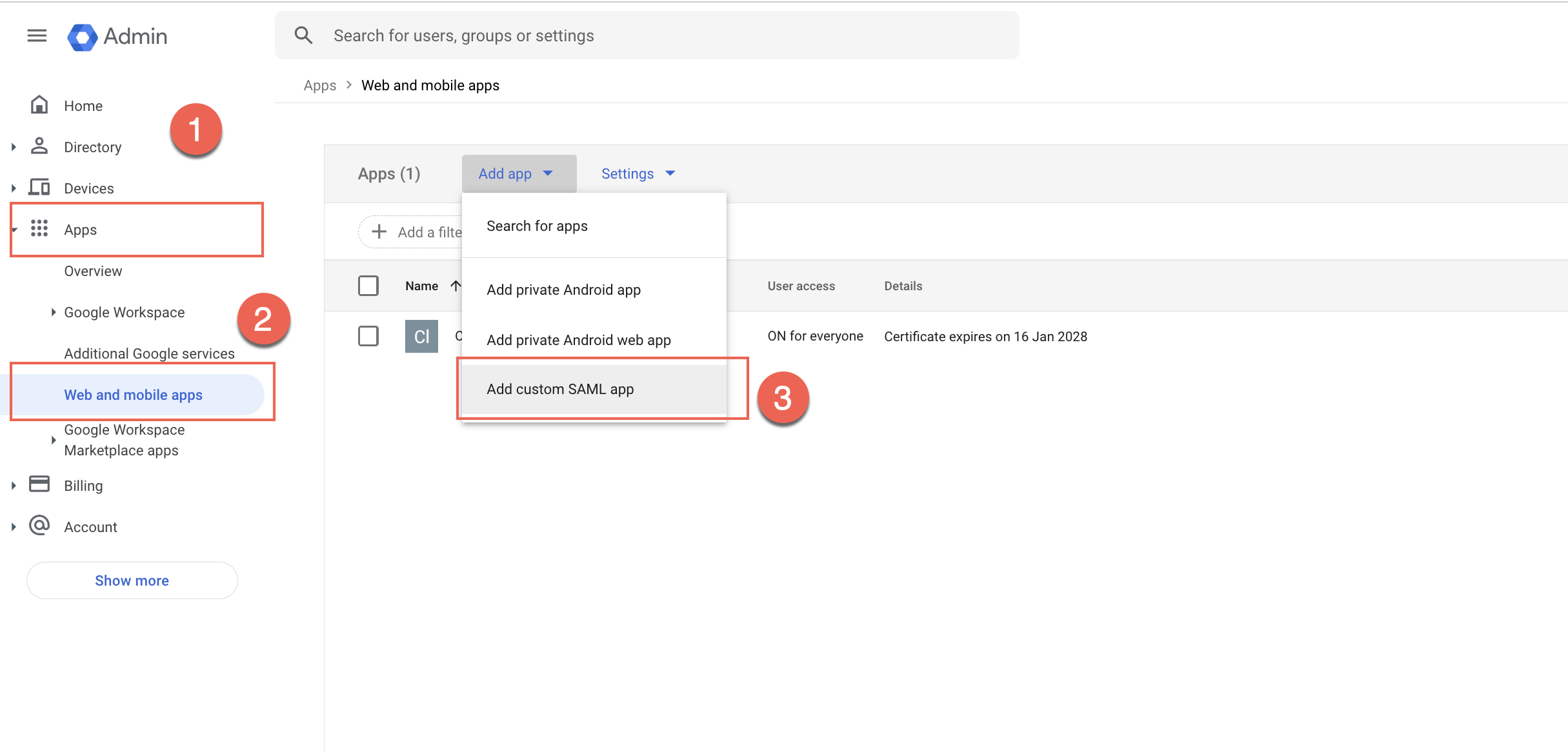Click the Apps breadcrumb link
The image size is (1568, 752).
tap(319, 85)
